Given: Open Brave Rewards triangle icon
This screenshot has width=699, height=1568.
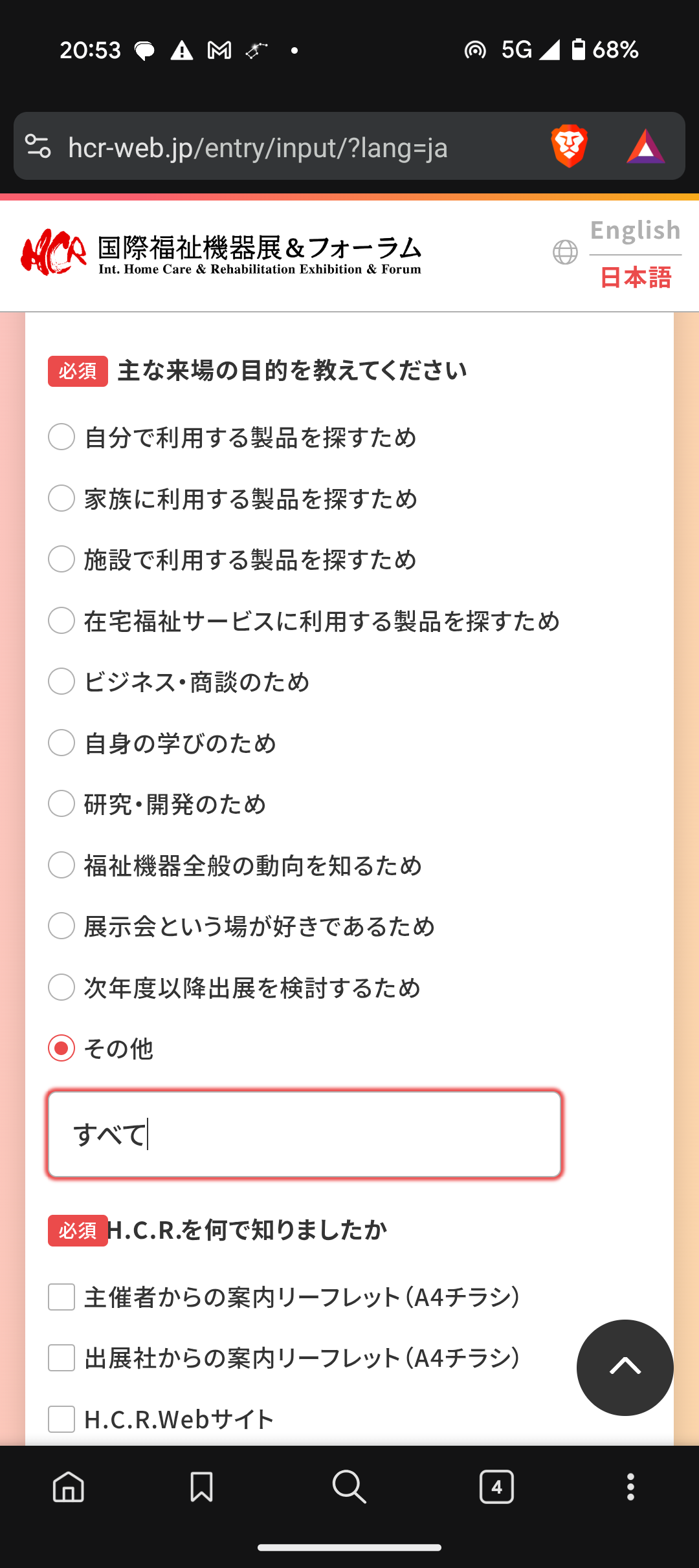Looking at the screenshot, I should [x=645, y=147].
